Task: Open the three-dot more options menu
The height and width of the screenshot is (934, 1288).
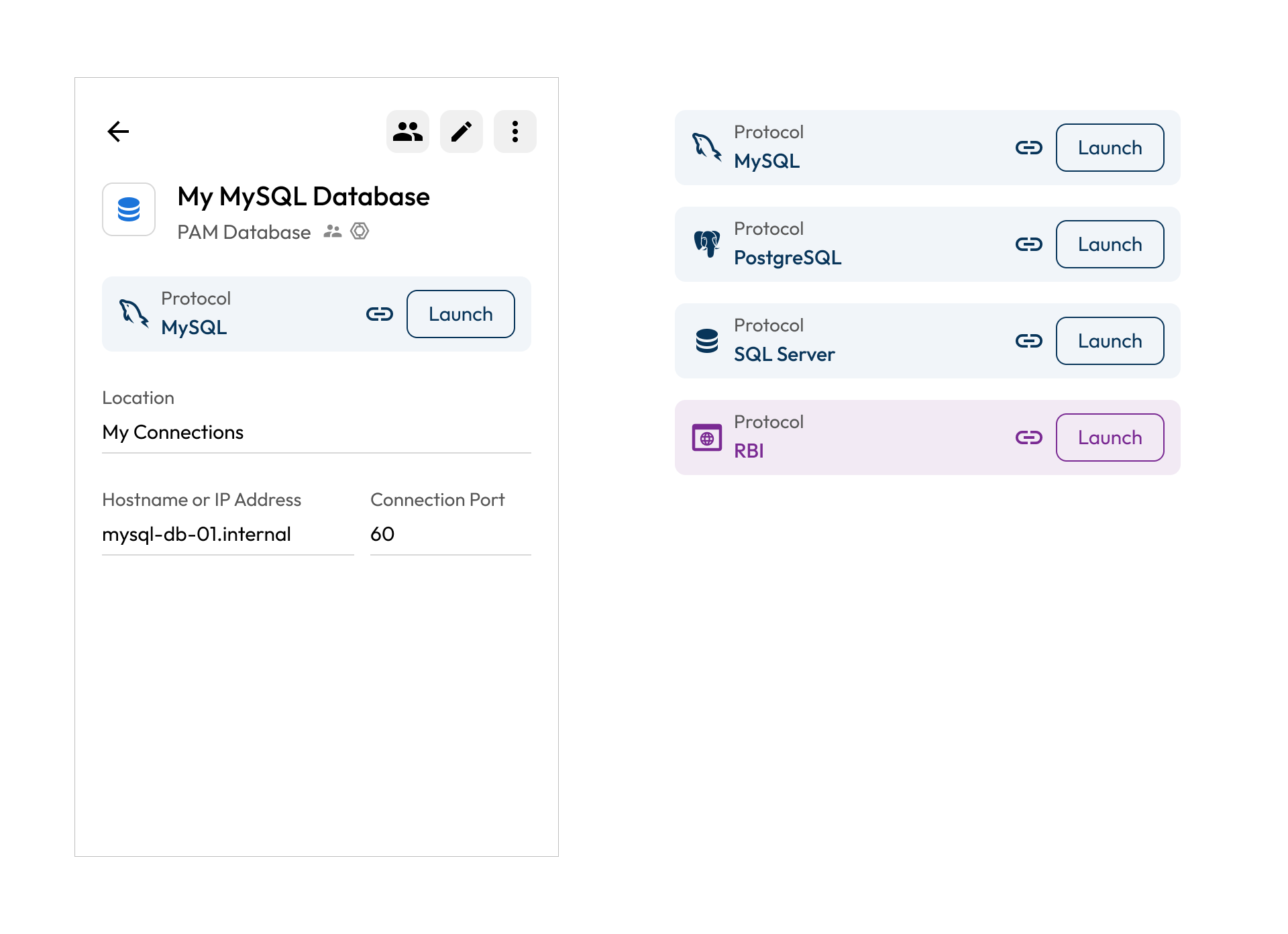Action: tap(515, 132)
